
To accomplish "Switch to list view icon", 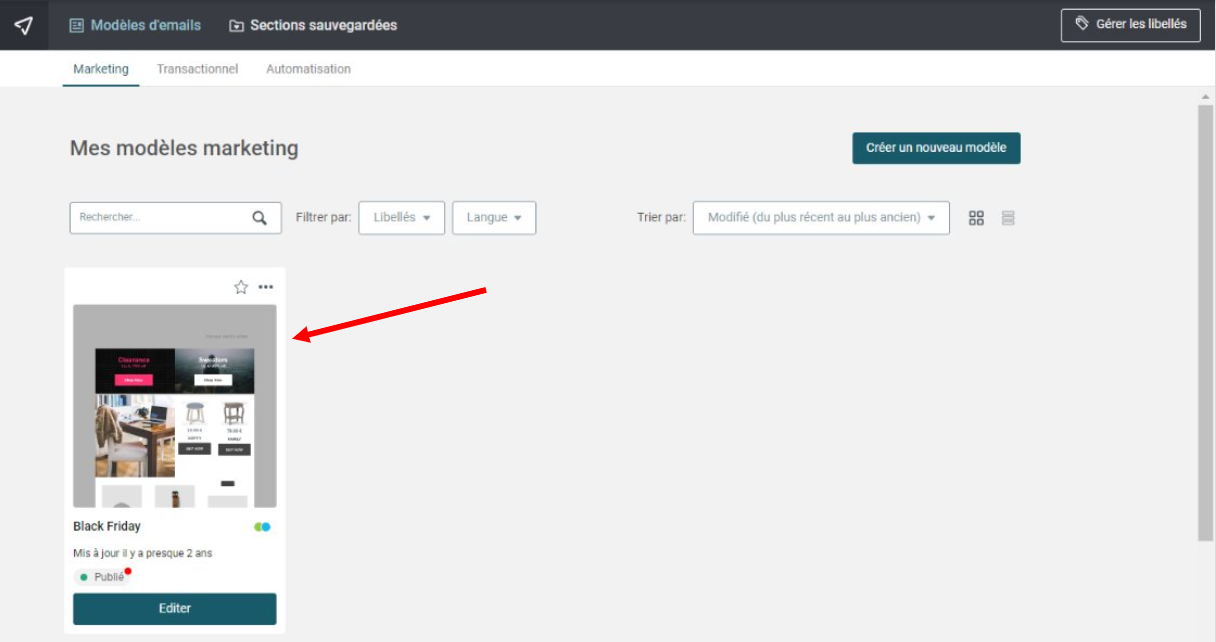I will pos(1008,218).
